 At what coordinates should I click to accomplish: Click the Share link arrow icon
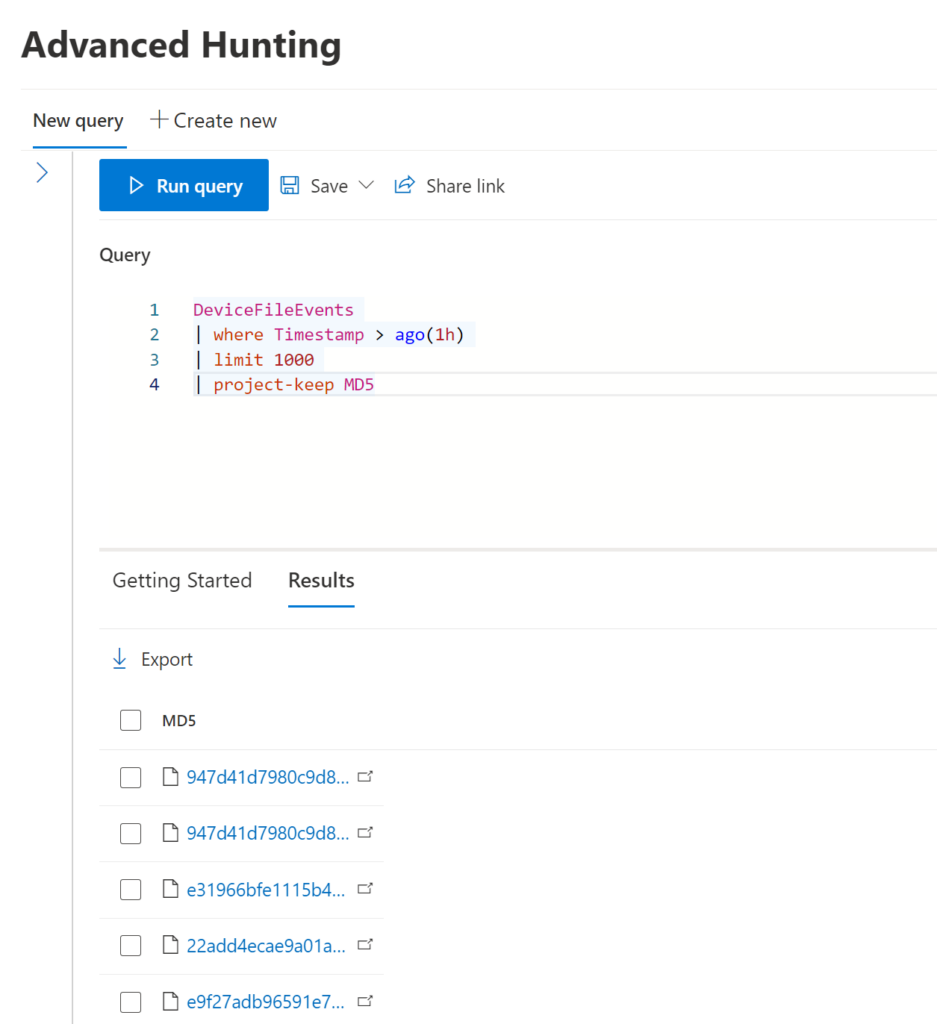[404, 185]
